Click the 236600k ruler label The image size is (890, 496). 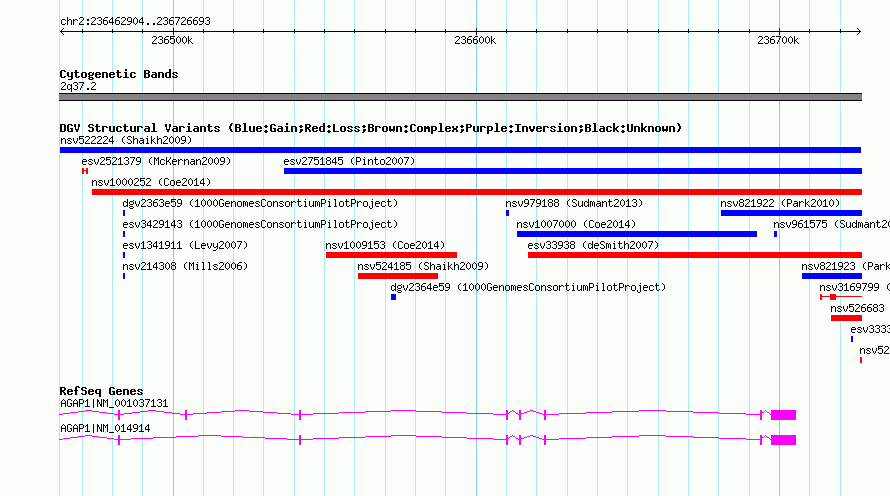coord(475,40)
